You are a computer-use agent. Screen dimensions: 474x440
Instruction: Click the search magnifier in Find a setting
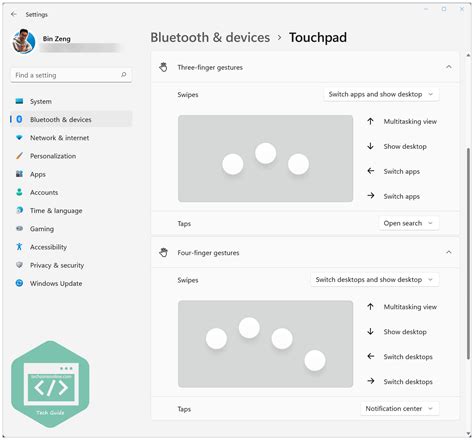(x=124, y=75)
